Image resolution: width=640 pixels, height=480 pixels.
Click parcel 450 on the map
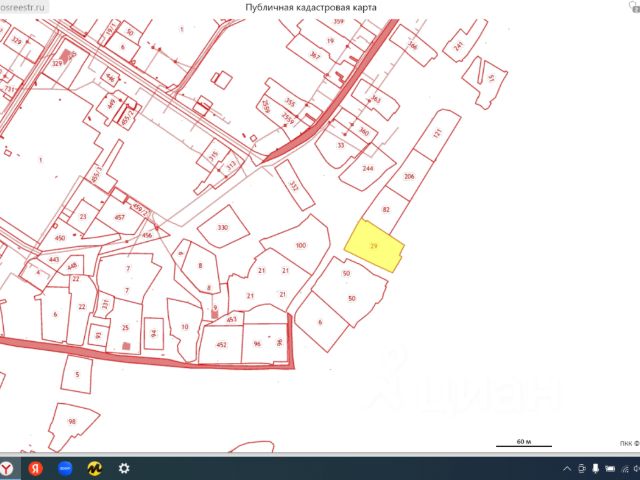point(60,238)
